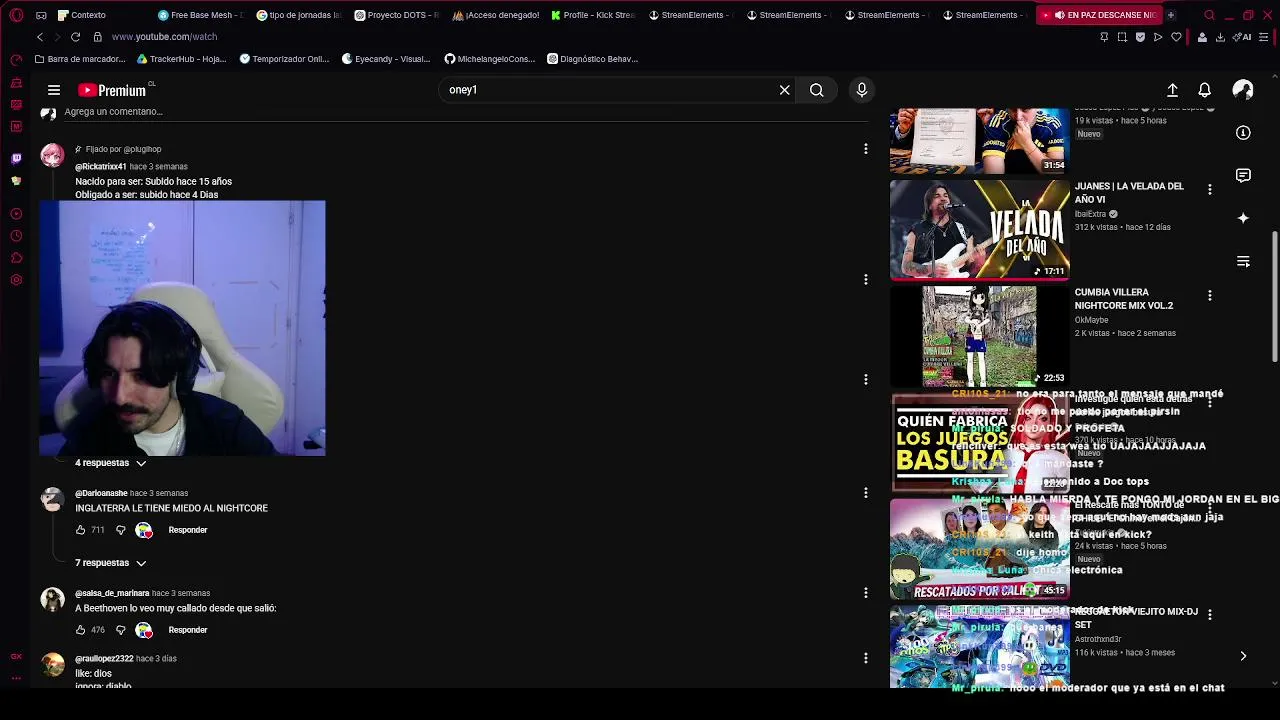Screen dimensions: 1280x720
Task: Take a snapshot with the Opera toolbar icon
Action: click(x=1122, y=37)
